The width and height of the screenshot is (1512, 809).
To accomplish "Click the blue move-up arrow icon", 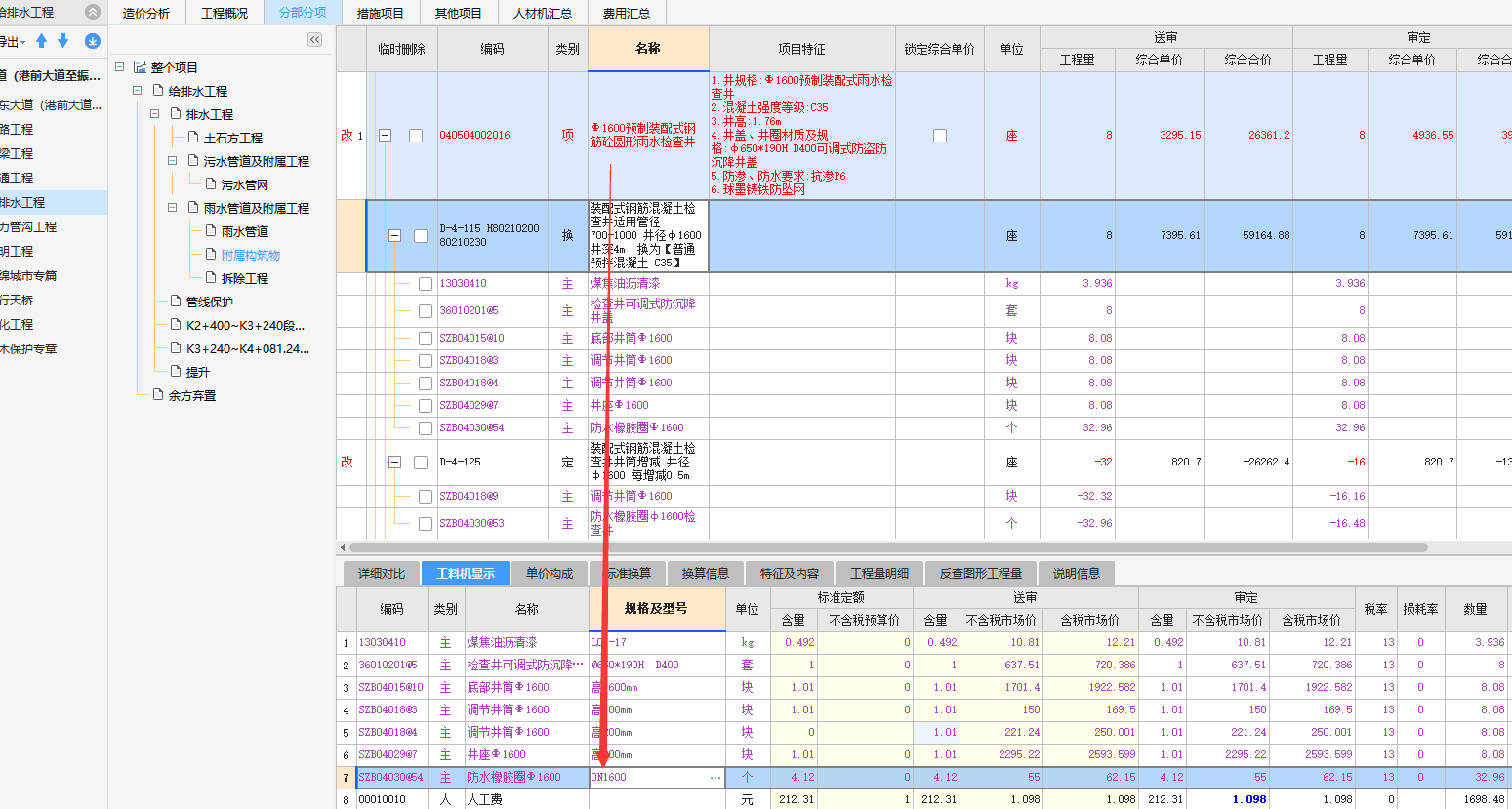I will (x=41, y=41).
